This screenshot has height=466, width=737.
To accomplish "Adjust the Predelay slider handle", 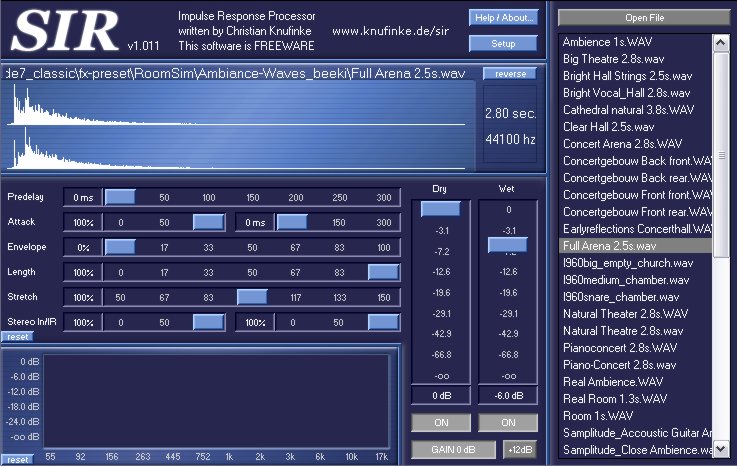I will tap(120, 197).
